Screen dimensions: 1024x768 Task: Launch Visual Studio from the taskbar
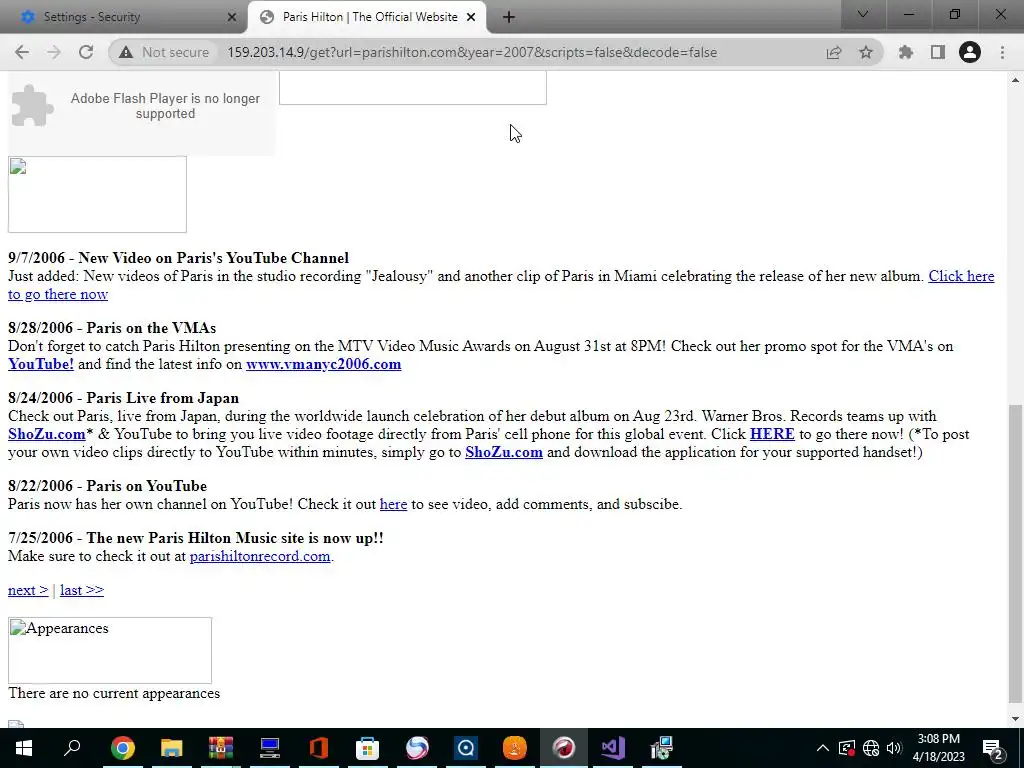pos(613,748)
